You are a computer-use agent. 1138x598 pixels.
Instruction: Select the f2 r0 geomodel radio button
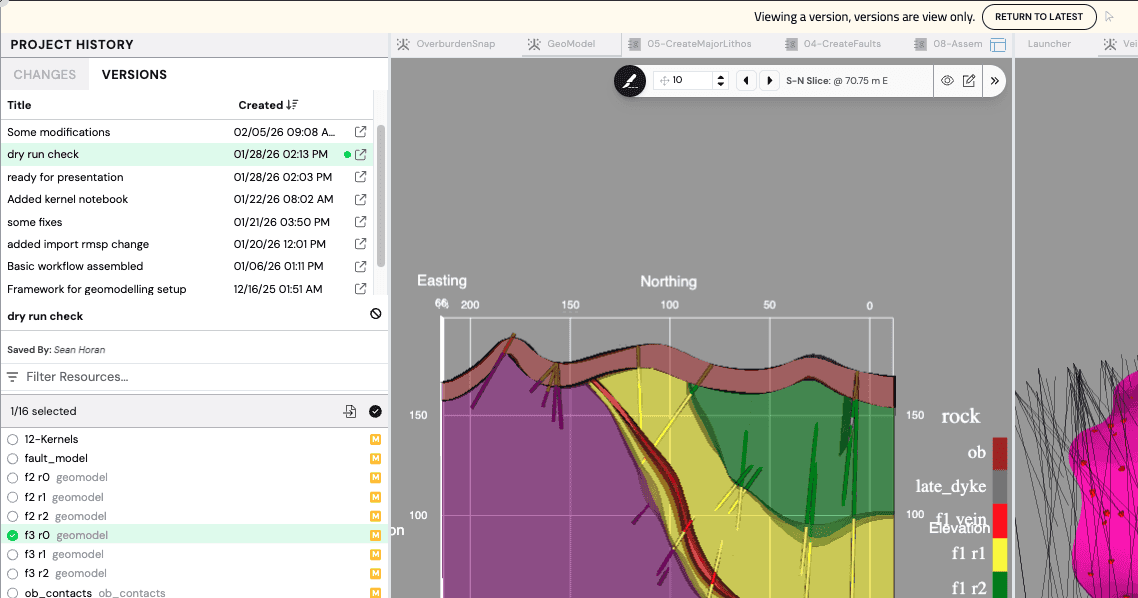pos(12,478)
